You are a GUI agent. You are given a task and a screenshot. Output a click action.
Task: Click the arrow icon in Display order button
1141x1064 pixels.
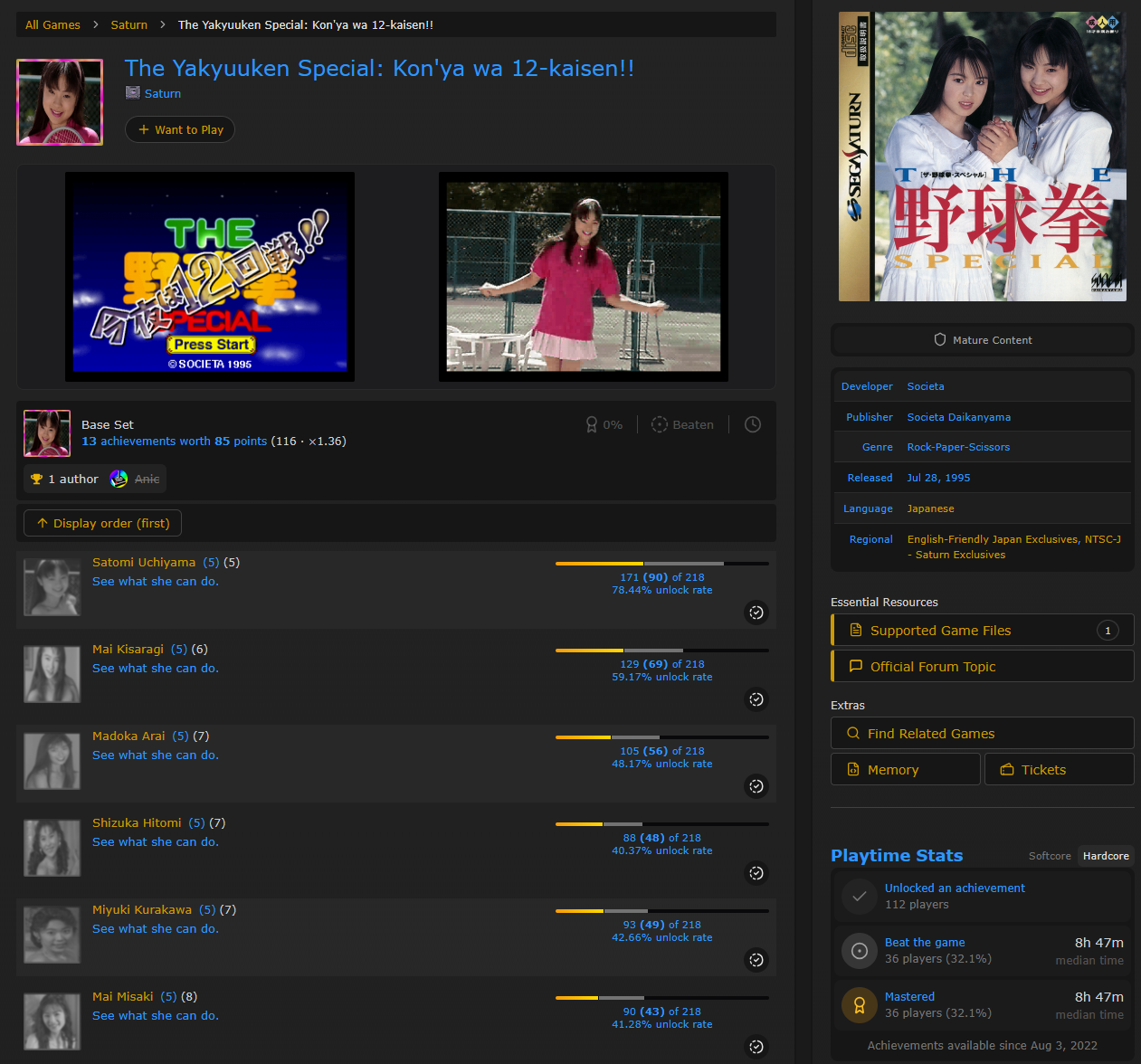43,523
